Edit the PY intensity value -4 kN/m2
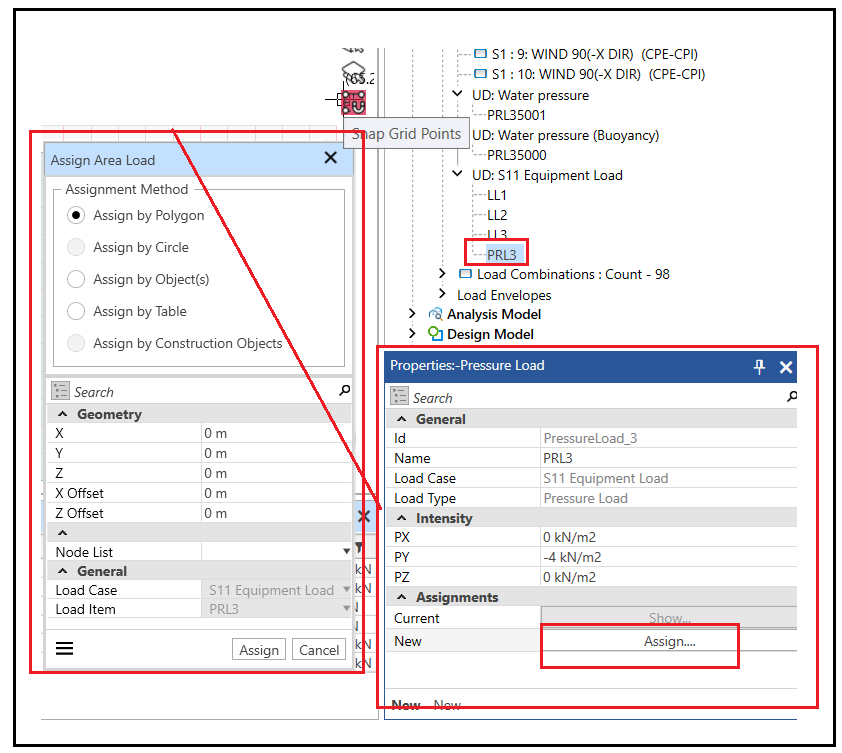 [x=669, y=557]
